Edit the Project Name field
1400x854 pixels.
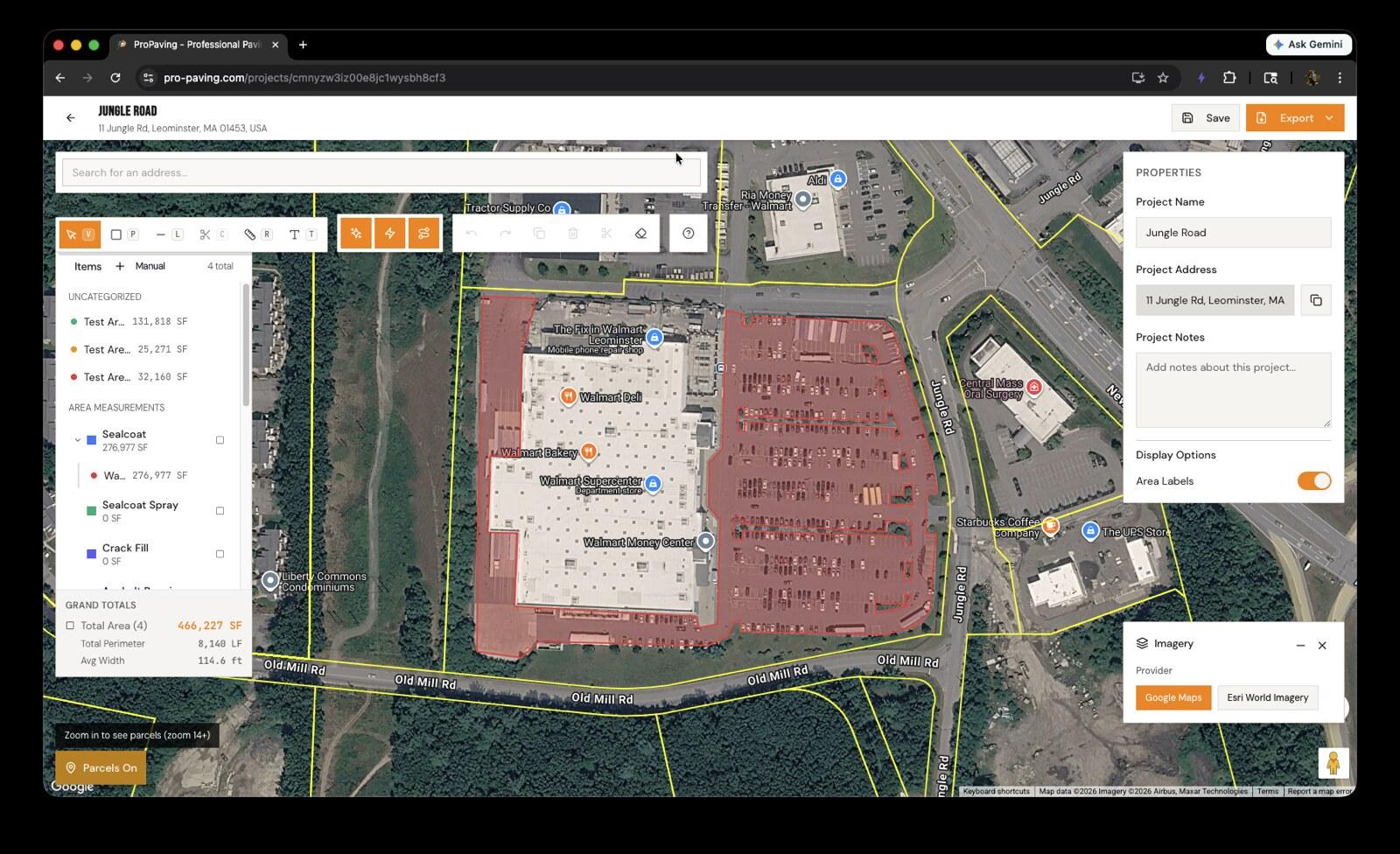[x=1233, y=233]
